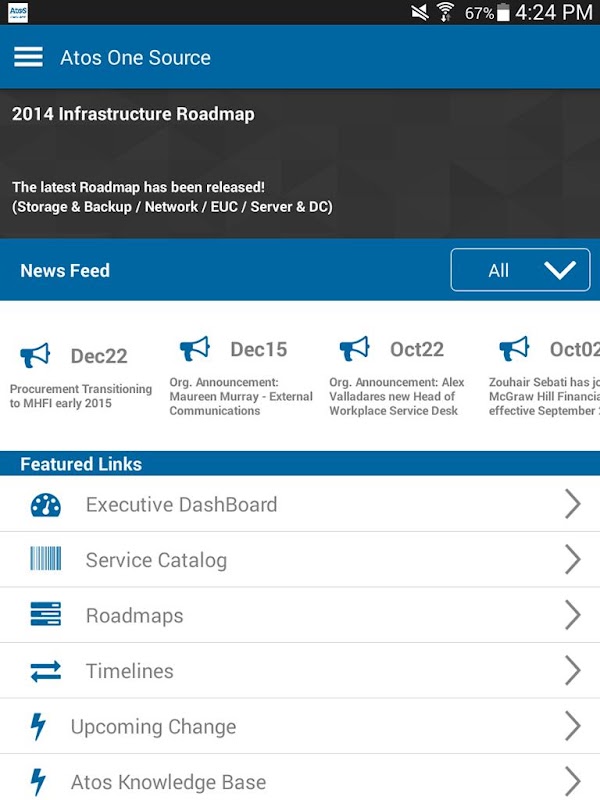Tap the 4:24 PM clock
The image size is (600, 800).
[554, 12]
